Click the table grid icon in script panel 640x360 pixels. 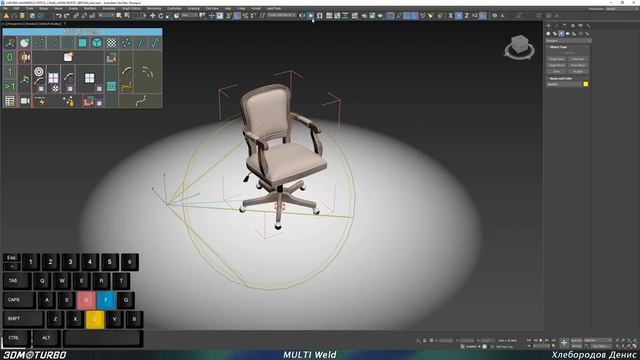pos(10,101)
